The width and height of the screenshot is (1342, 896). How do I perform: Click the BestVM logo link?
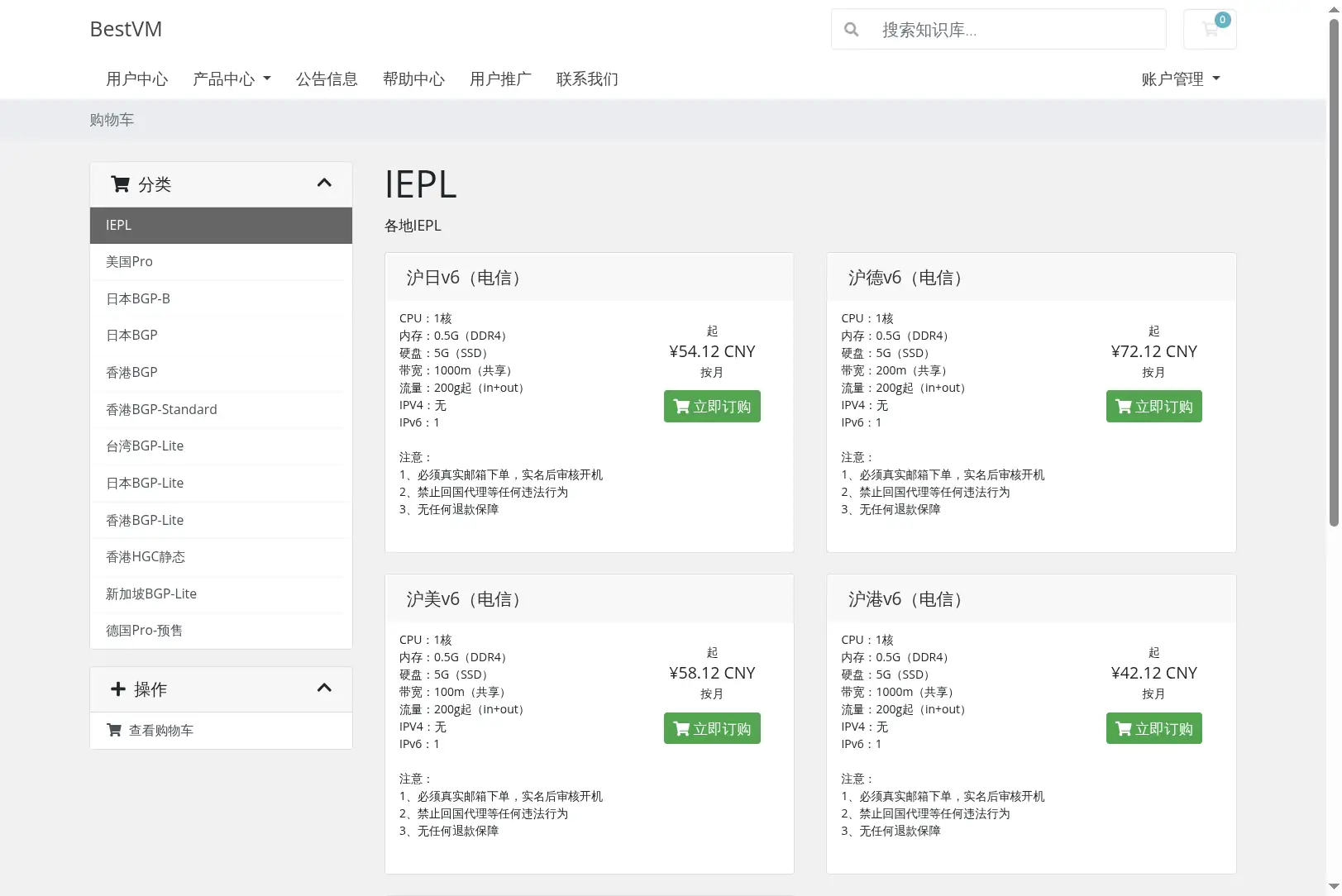tap(126, 29)
